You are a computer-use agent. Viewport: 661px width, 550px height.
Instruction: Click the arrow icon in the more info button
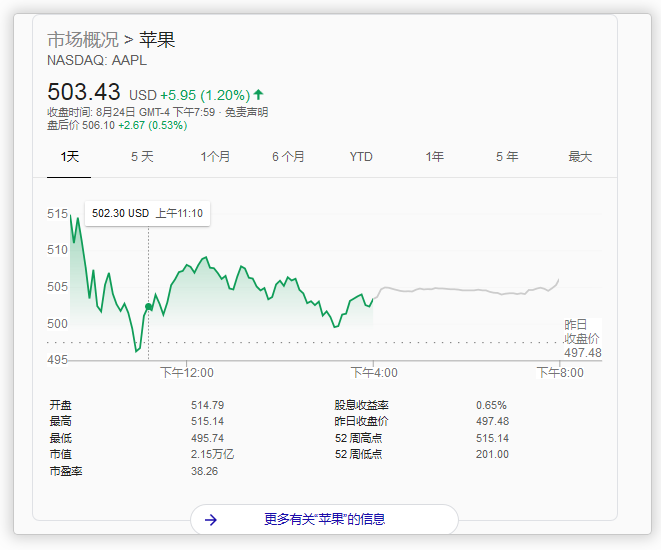pos(211,520)
